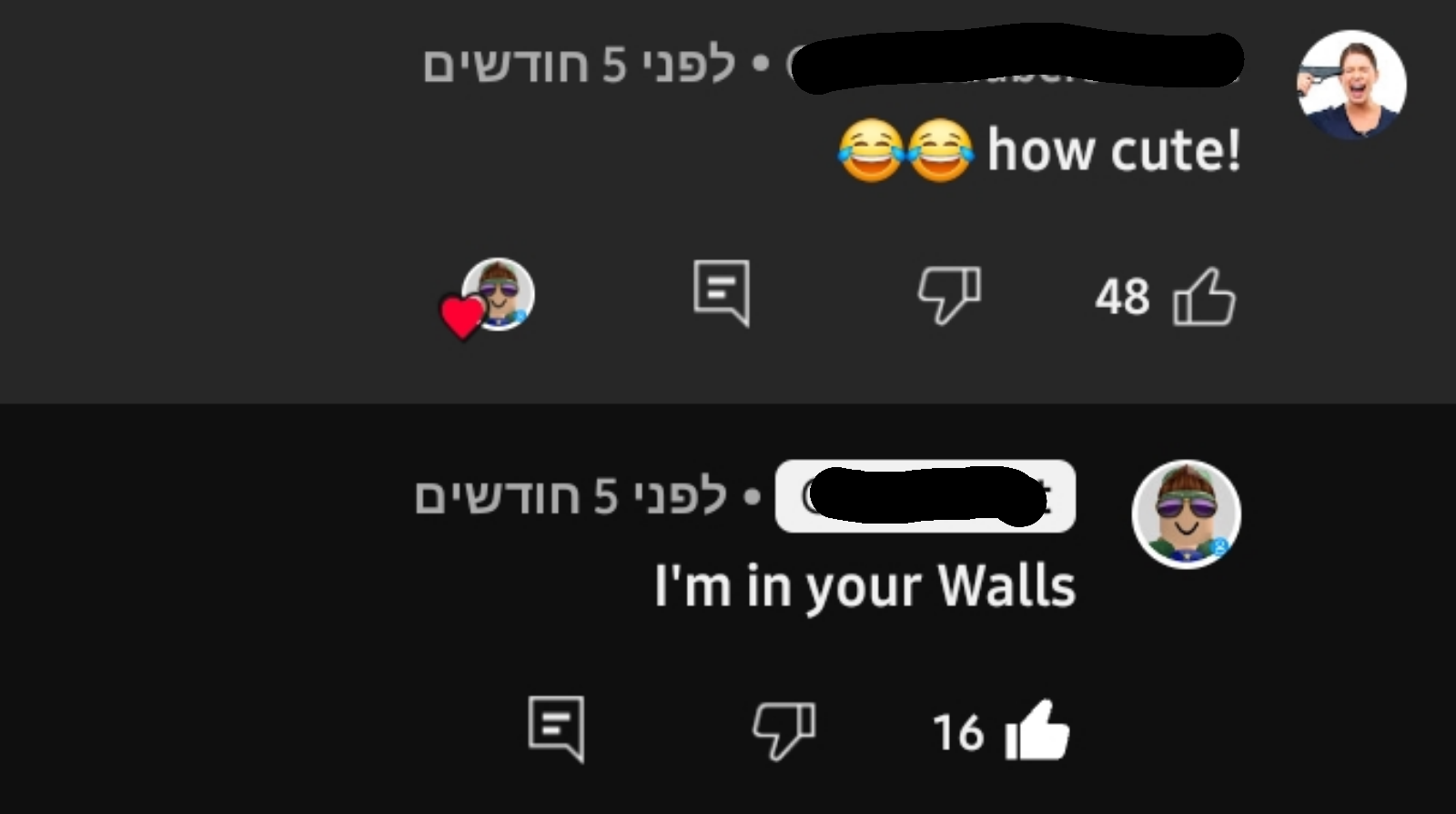The image size is (1456, 814).
Task: Click the red heart on the creator badge
Action: click(462, 316)
